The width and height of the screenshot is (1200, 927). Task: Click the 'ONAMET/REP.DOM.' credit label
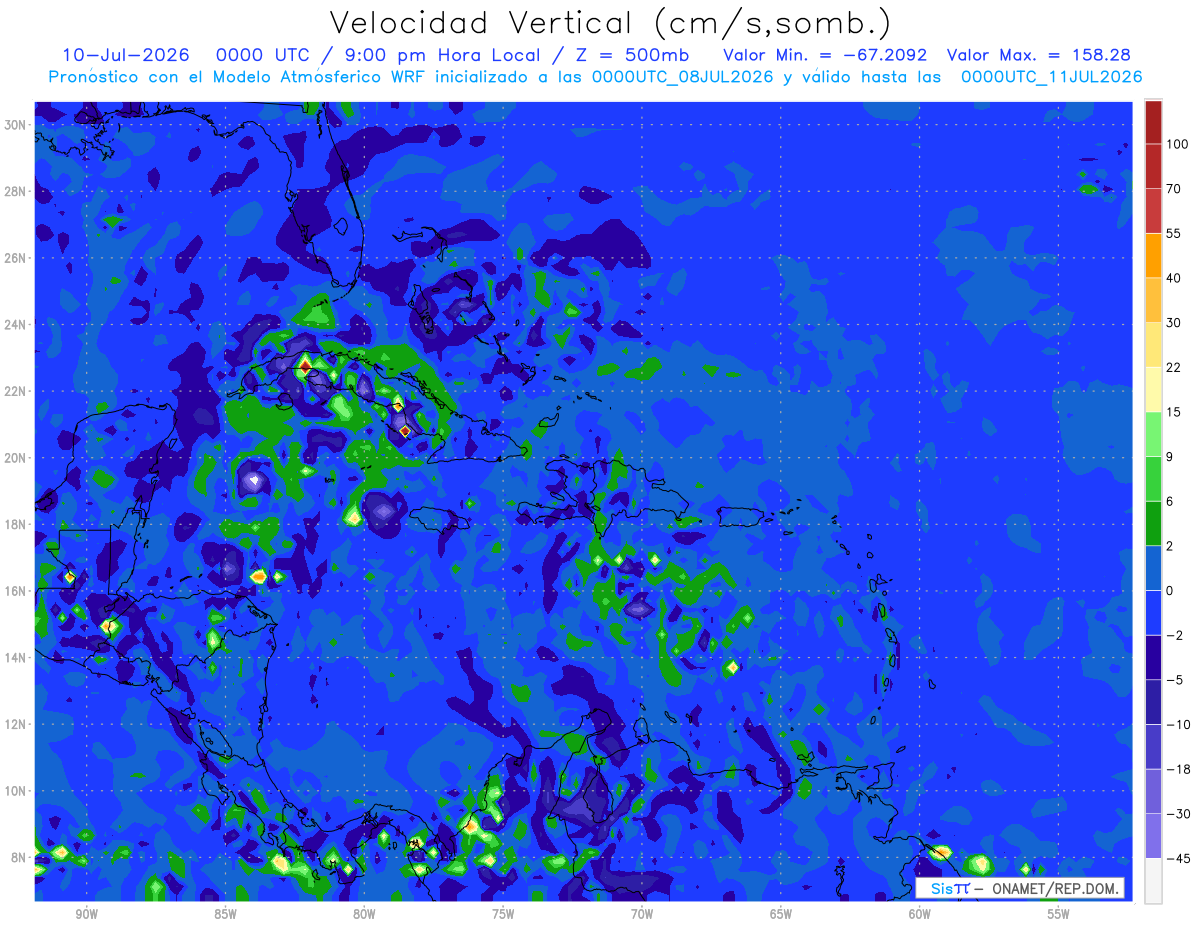click(1056, 888)
